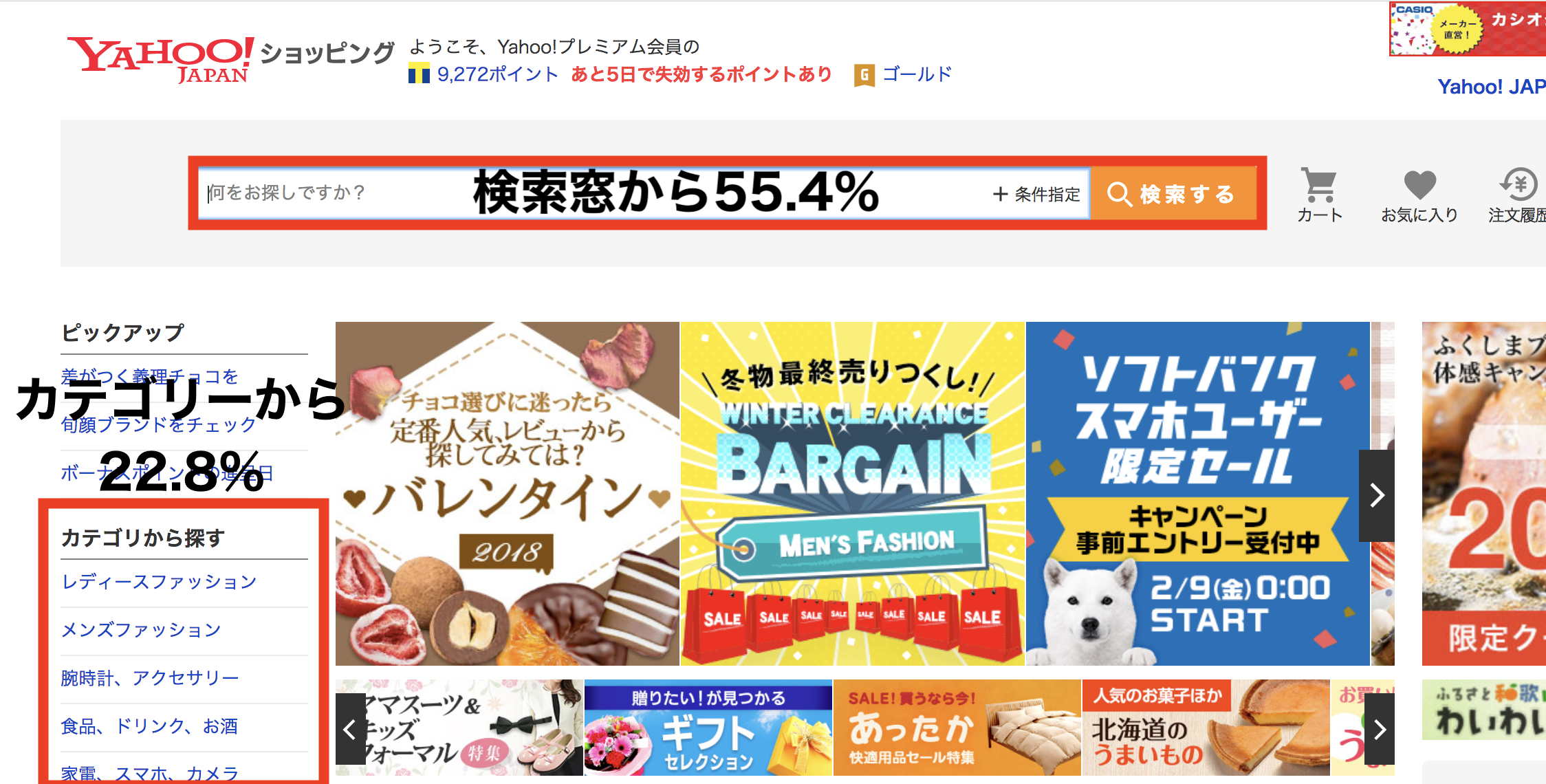
Task: Click the magnifier icon in the orange search button
Action: point(1119,194)
